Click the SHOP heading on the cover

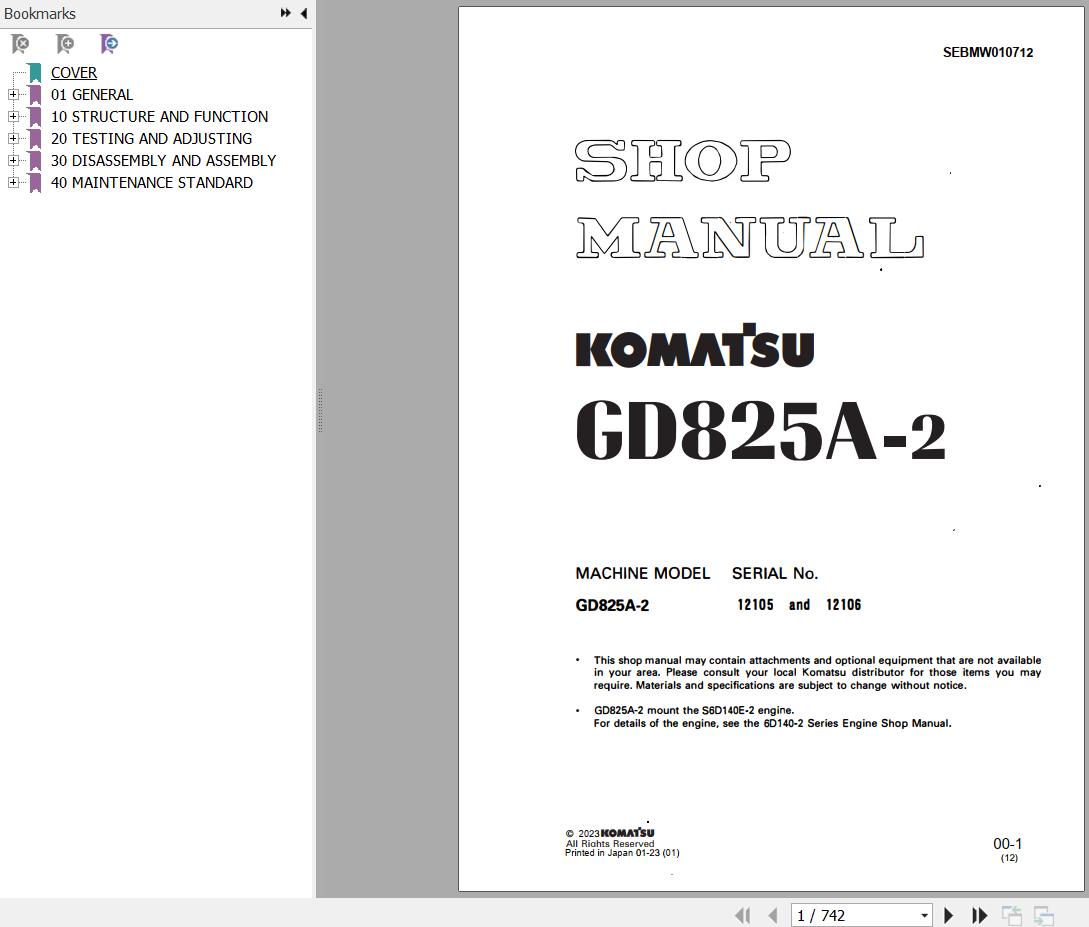coord(683,160)
